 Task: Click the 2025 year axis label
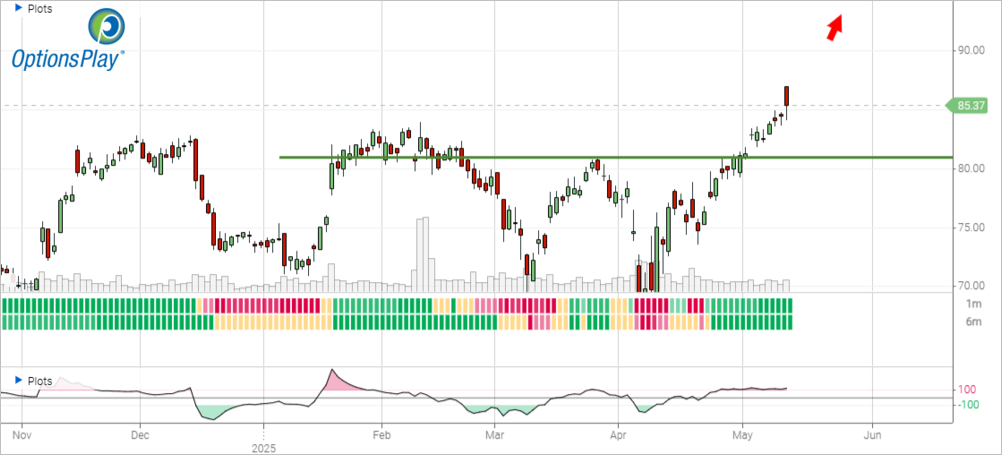[x=263, y=448]
